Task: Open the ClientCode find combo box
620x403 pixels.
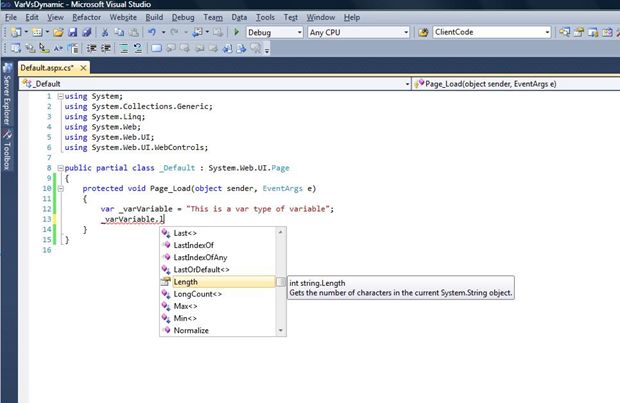Action: (x=547, y=33)
